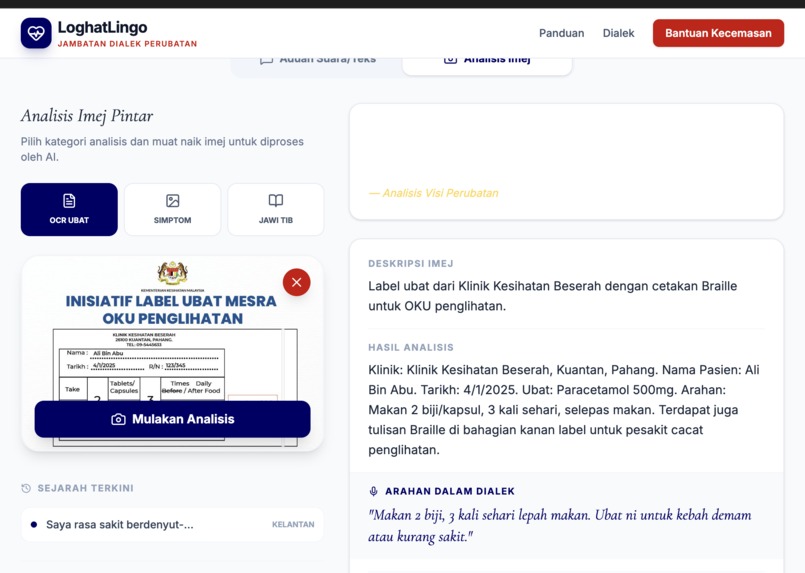The image size is (805, 573).
Task: Click the LoghatLingo heart logo icon
Action: tap(36, 33)
